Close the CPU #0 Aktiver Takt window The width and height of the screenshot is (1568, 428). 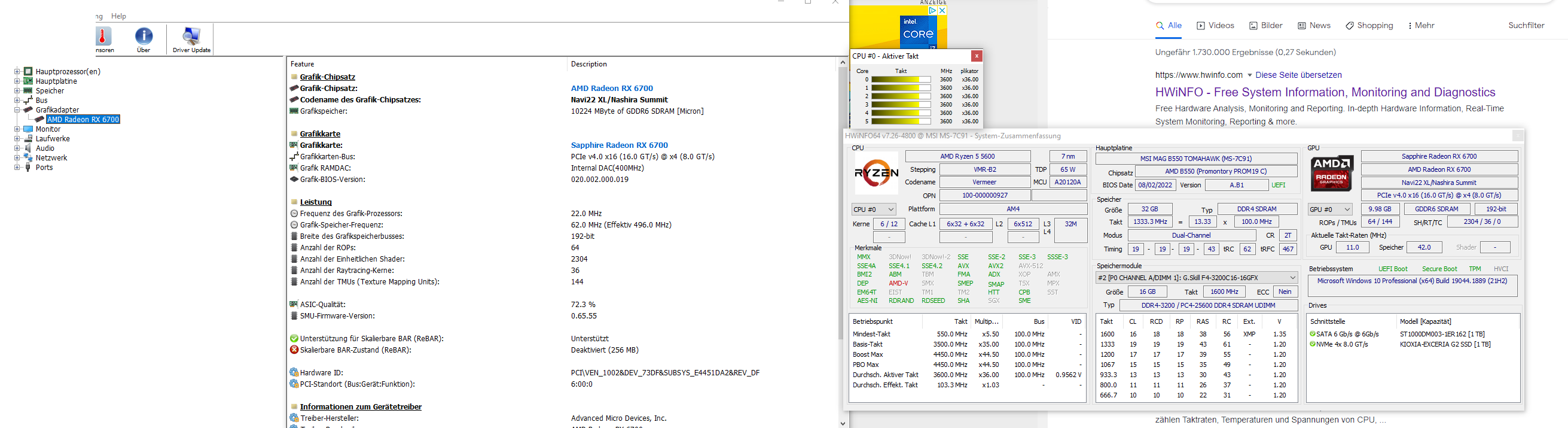tap(977, 56)
